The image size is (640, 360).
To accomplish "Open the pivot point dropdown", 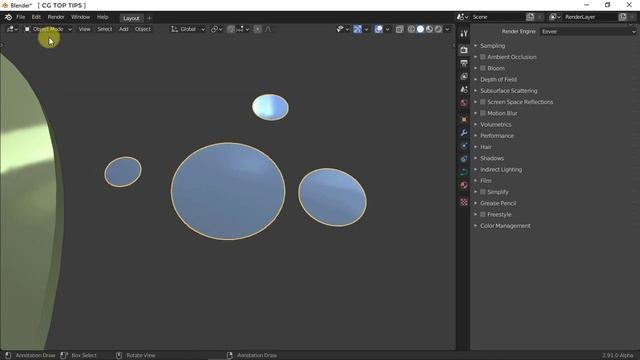I will click(216, 29).
